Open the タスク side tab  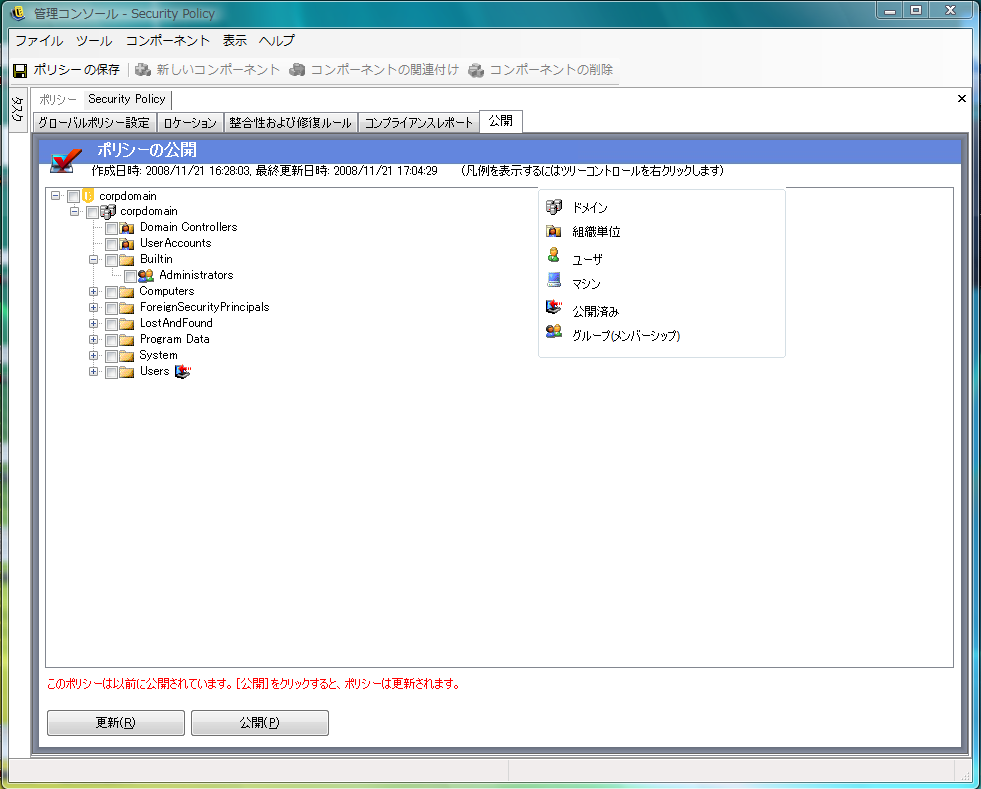tap(18, 110)
